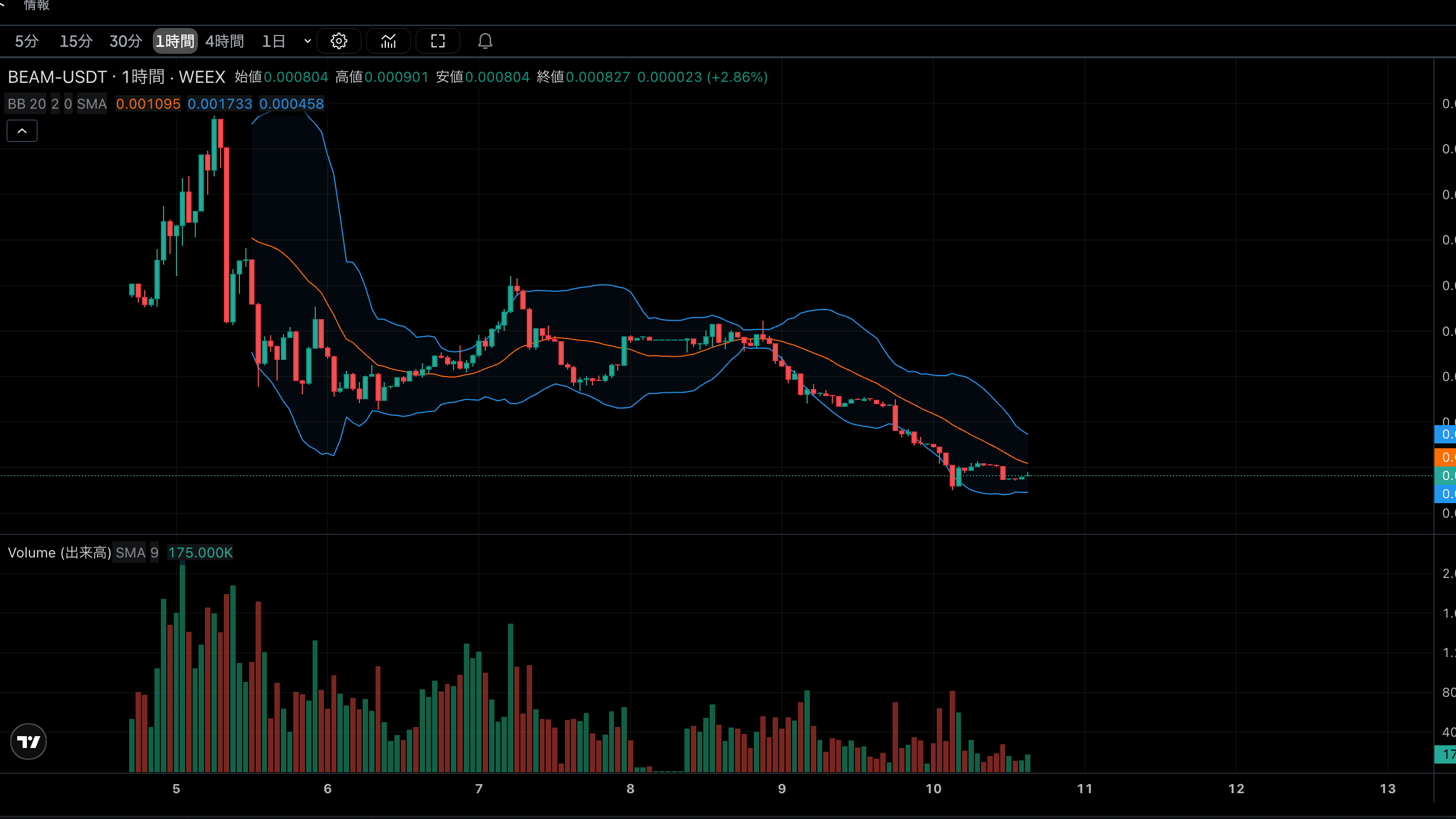Open chart settings gear icon
The width and height of the screenshot is (1456, 819).
pyautogui.click(x=338, y=41)
